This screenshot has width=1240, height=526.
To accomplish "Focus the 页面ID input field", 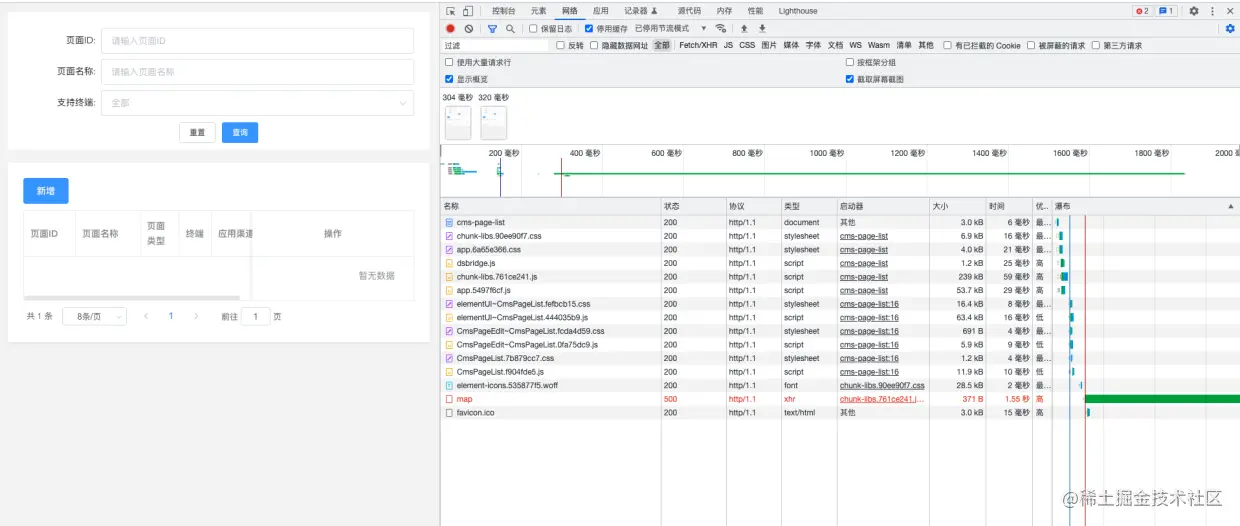I will point(257,41).
